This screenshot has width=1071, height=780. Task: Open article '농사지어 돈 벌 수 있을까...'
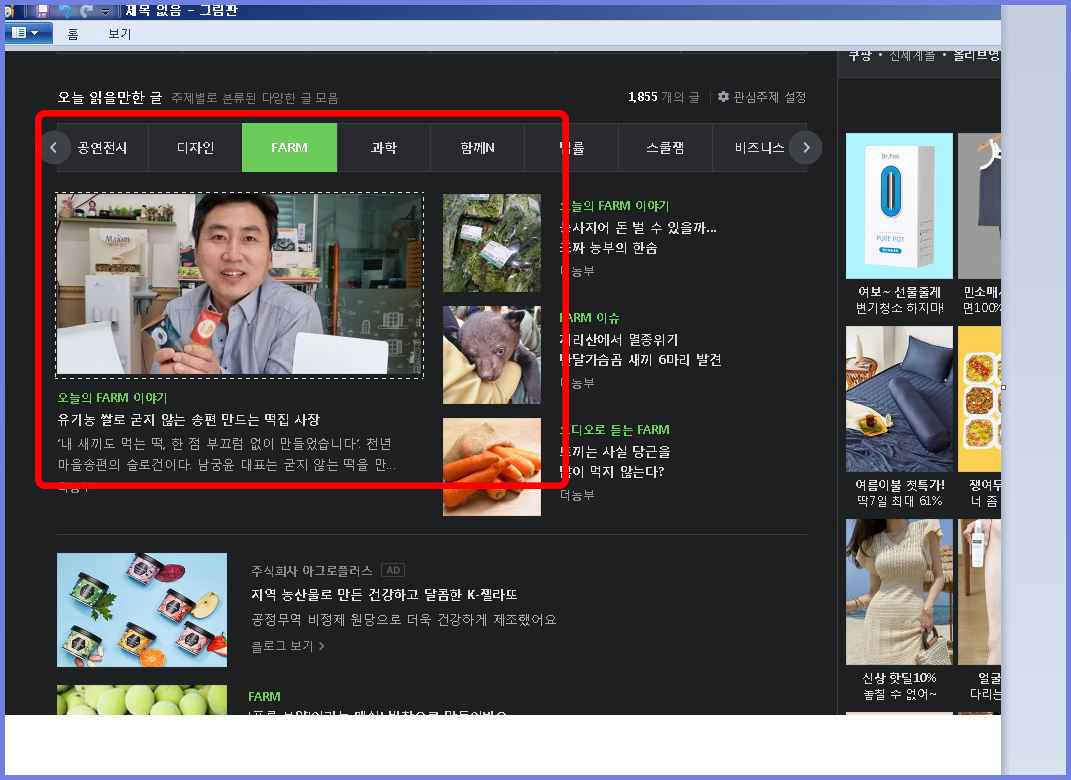tap(638, 238)
